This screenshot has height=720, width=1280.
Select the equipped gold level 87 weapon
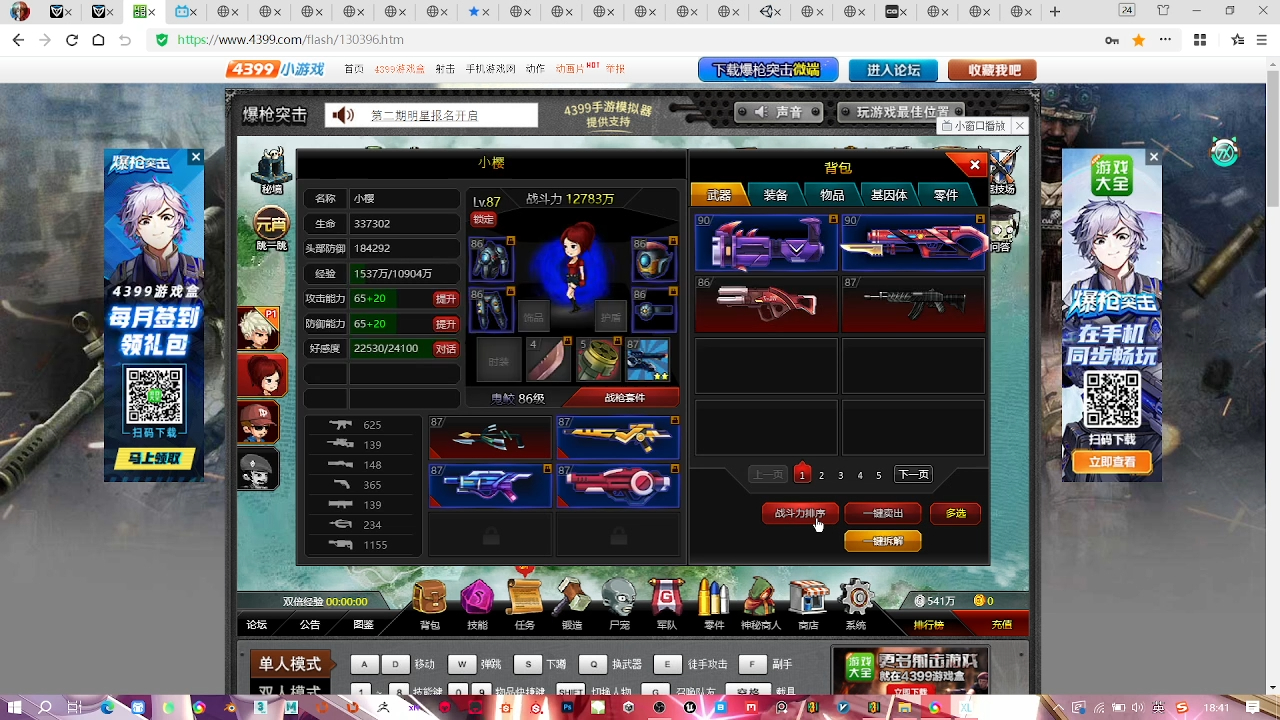tap(618, 437)
